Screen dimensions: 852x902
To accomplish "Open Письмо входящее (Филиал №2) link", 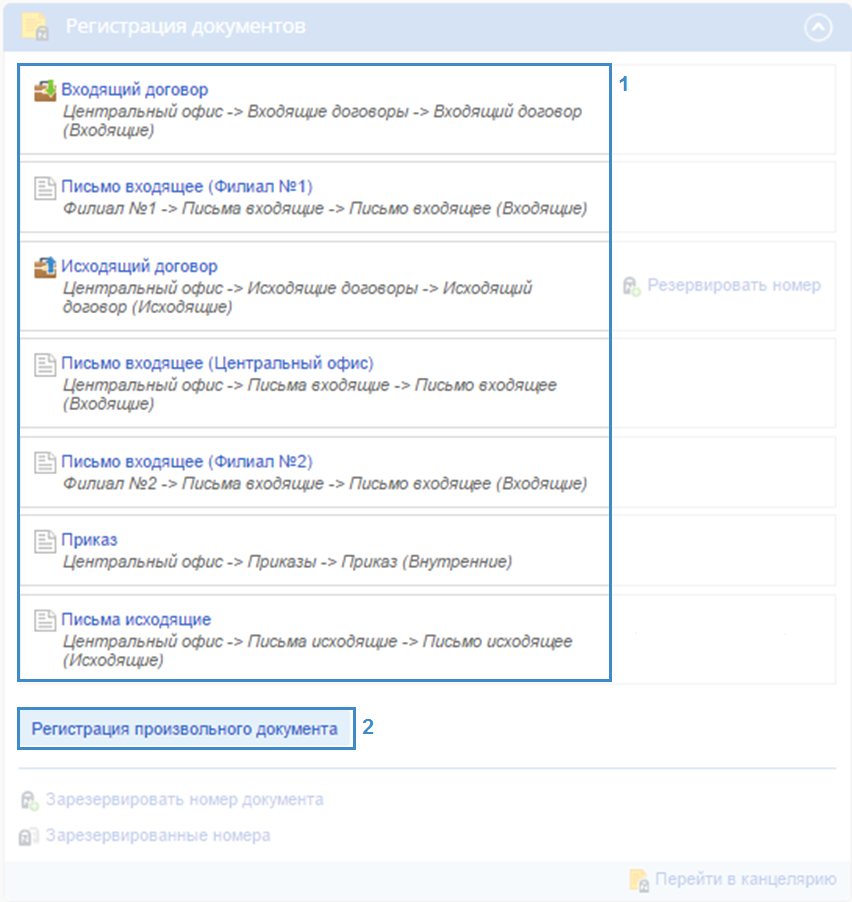I will click(x=187, y=461).
